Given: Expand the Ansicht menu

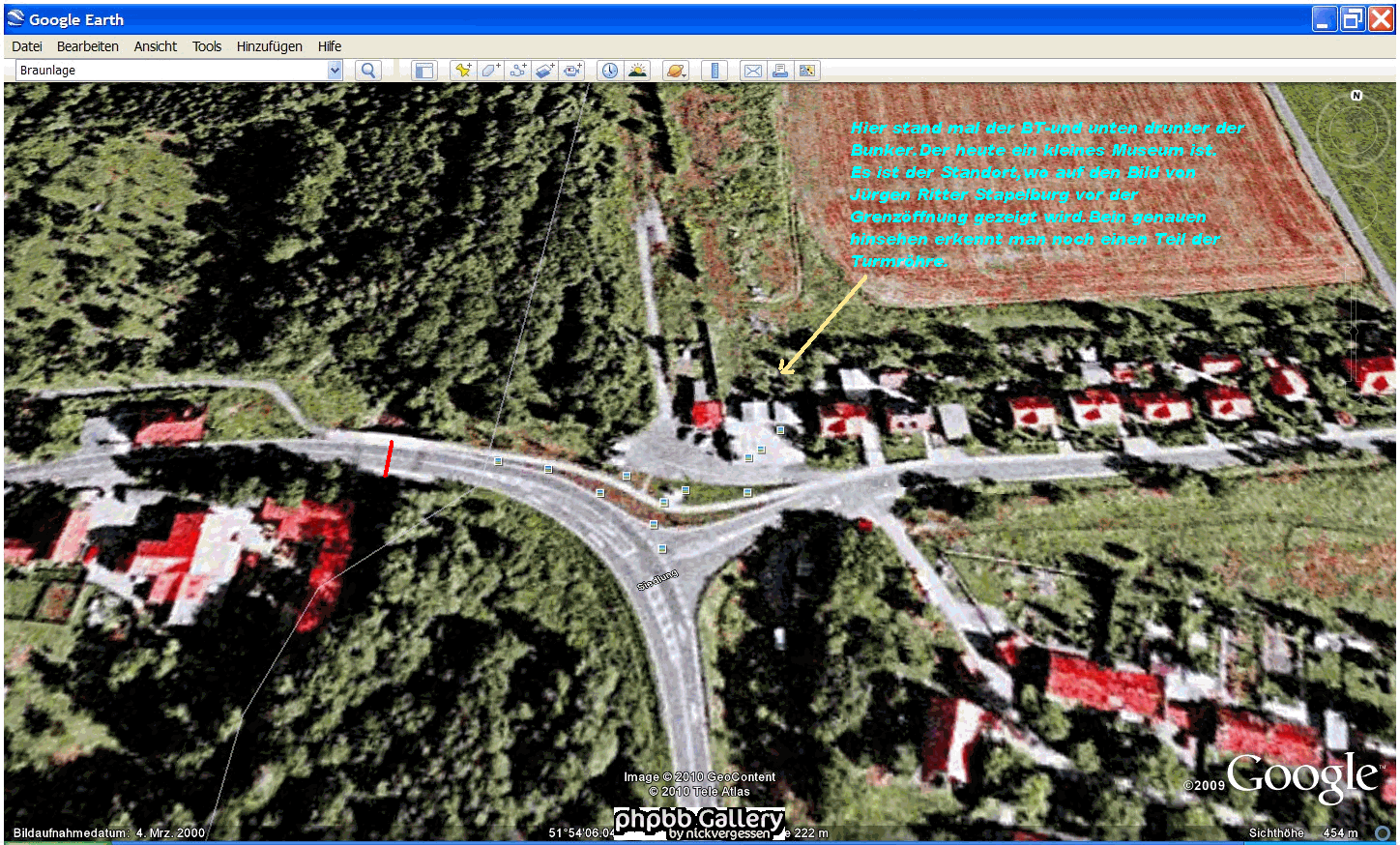Looking at the screenshot, I should (155, 46).
